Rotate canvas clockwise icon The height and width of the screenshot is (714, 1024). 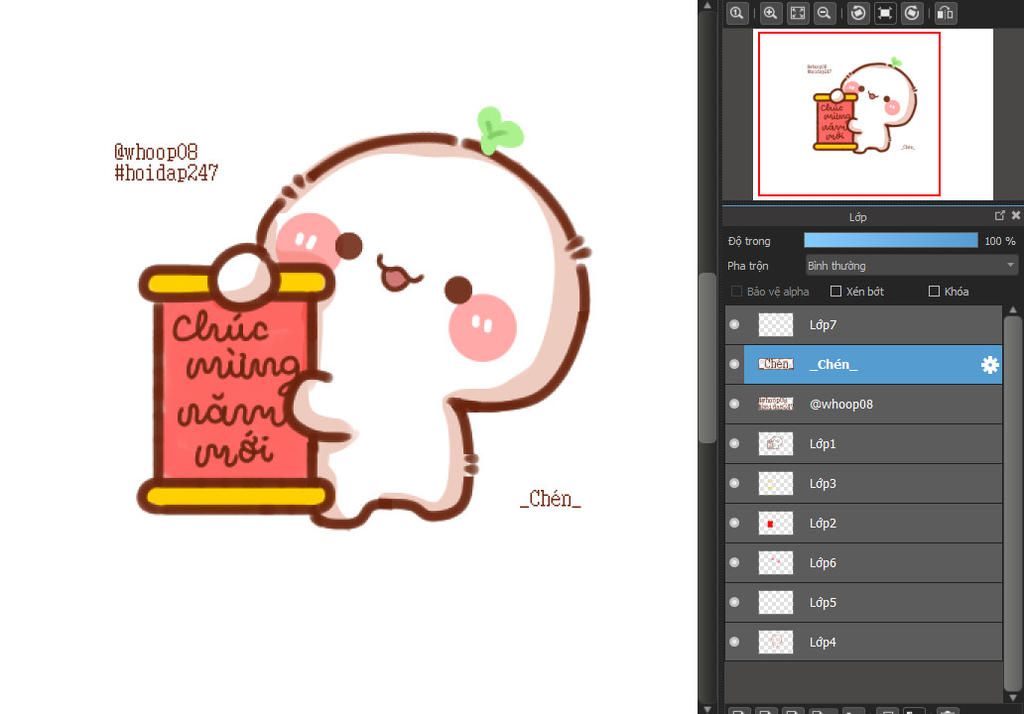point(912,13)
